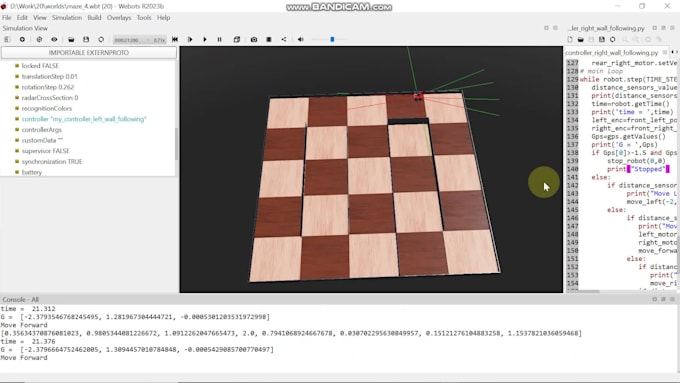680x383 pixels.
Task: Open the Simulation menu
Action: tap(67, 18)
